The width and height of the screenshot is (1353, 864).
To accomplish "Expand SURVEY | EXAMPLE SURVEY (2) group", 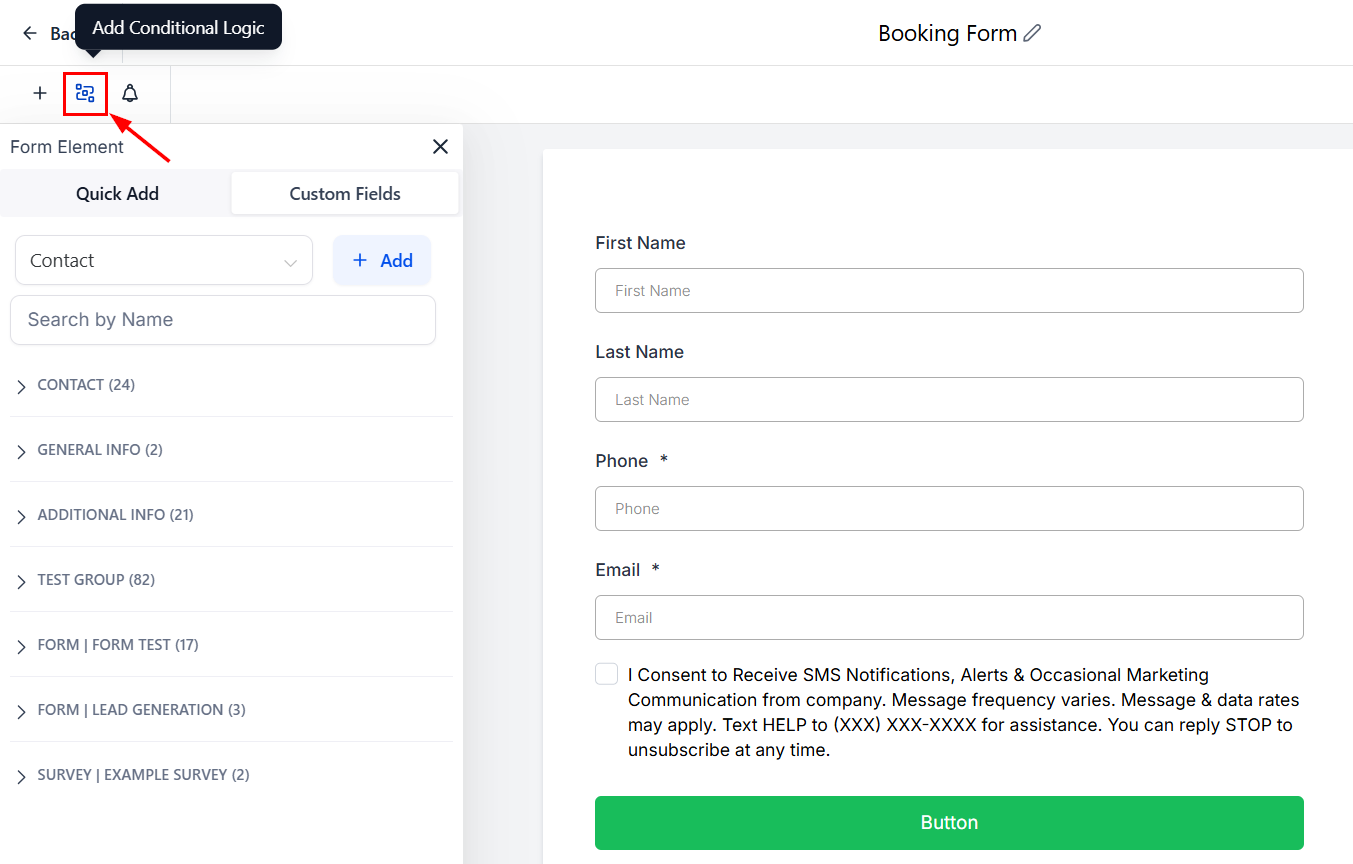I will [22, 776].
